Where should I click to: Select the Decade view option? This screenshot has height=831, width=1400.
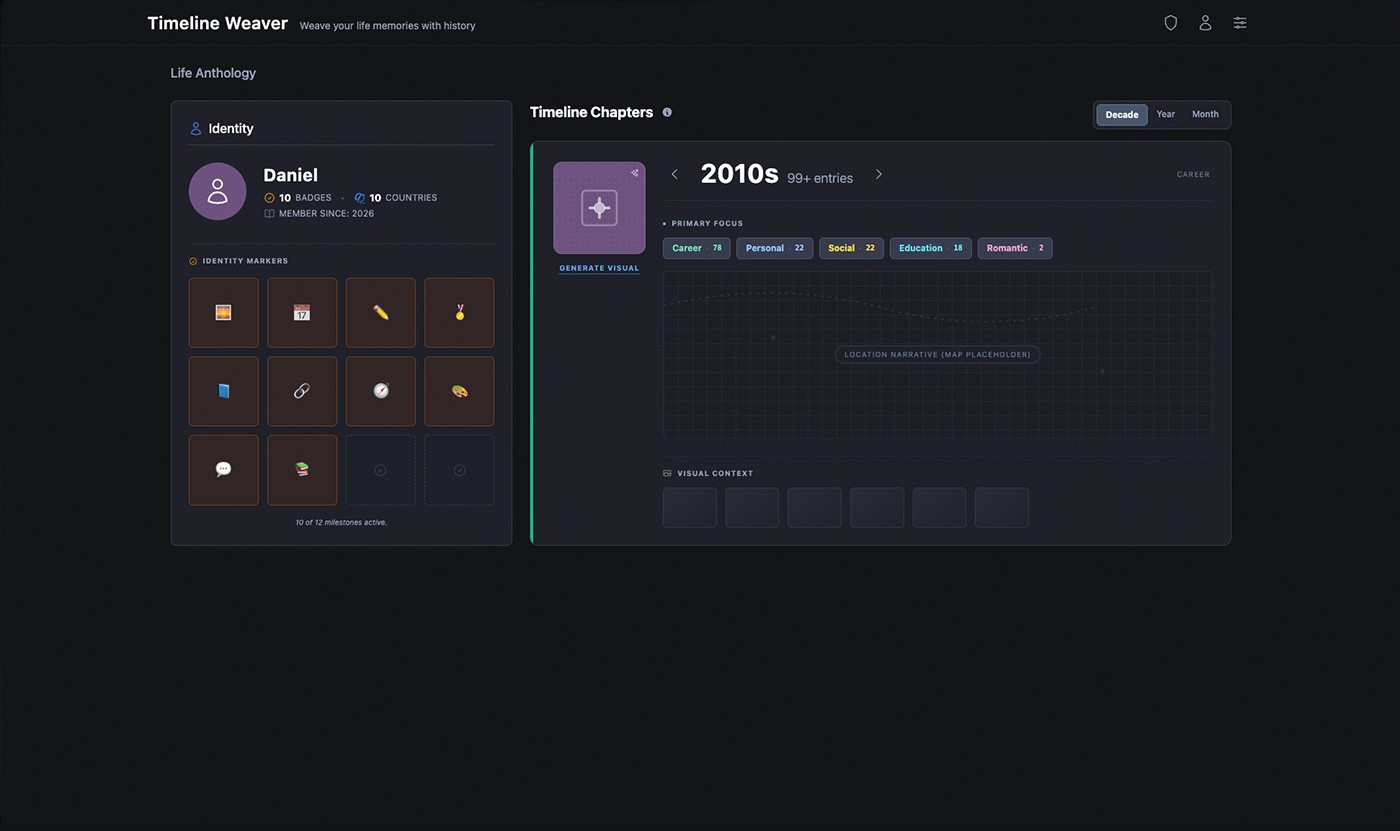(x=1121, y=115)
